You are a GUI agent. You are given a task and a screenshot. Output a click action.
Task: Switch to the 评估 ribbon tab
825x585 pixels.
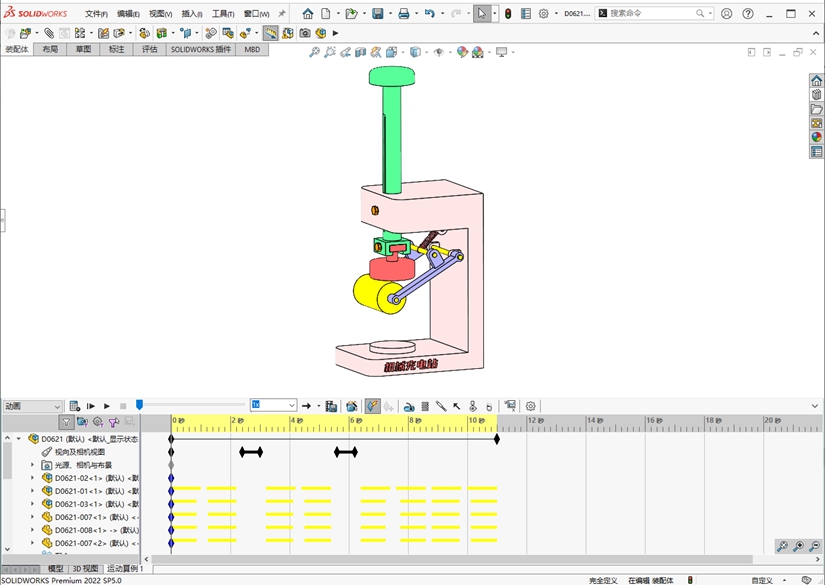(x=149, y=49)
